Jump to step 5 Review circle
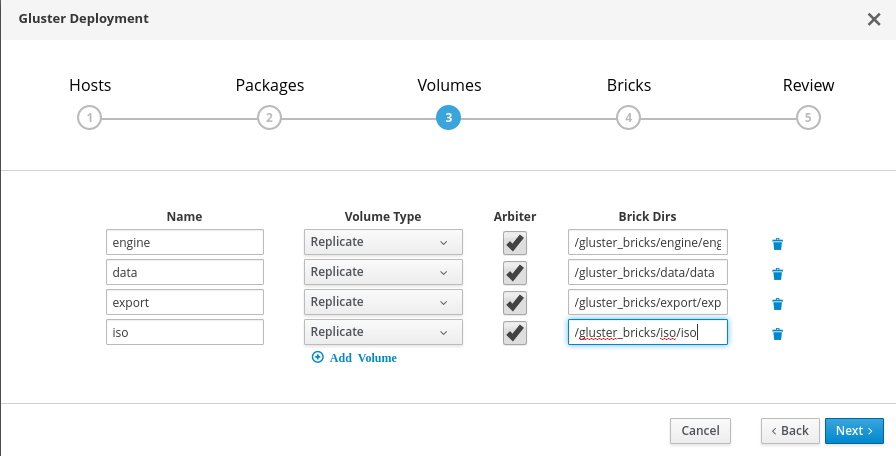The width and height of the screenshot is (896, 456). (808, 118)
